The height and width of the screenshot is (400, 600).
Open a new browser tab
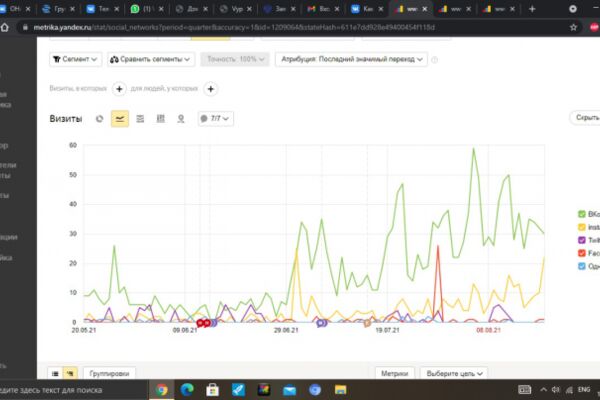532,9
